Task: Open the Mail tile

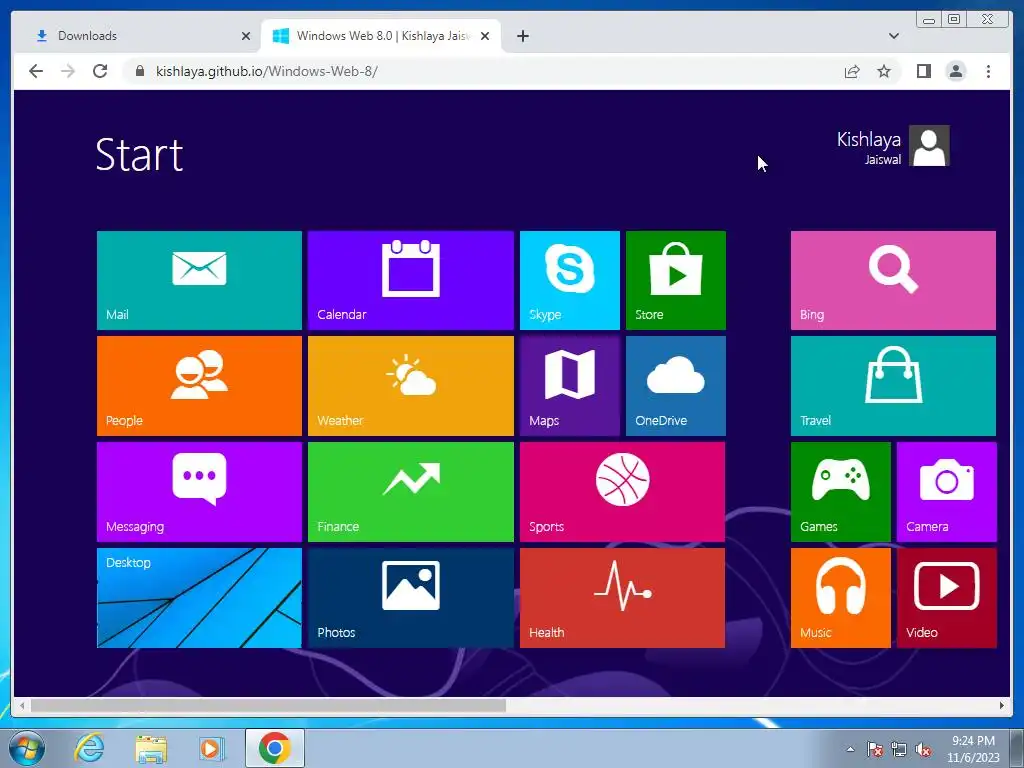Action: tap(199, 280)
